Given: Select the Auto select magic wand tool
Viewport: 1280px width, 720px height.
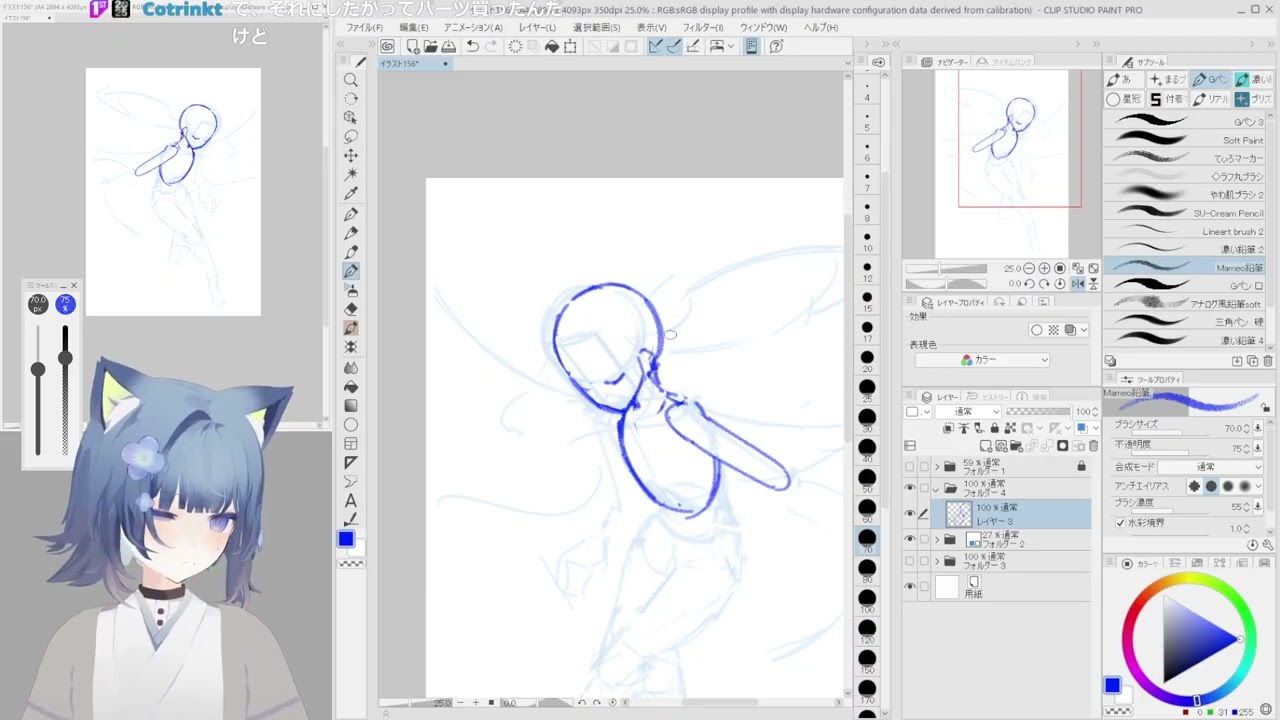Looking at the screenshot, I should click(x=351, y=174).
